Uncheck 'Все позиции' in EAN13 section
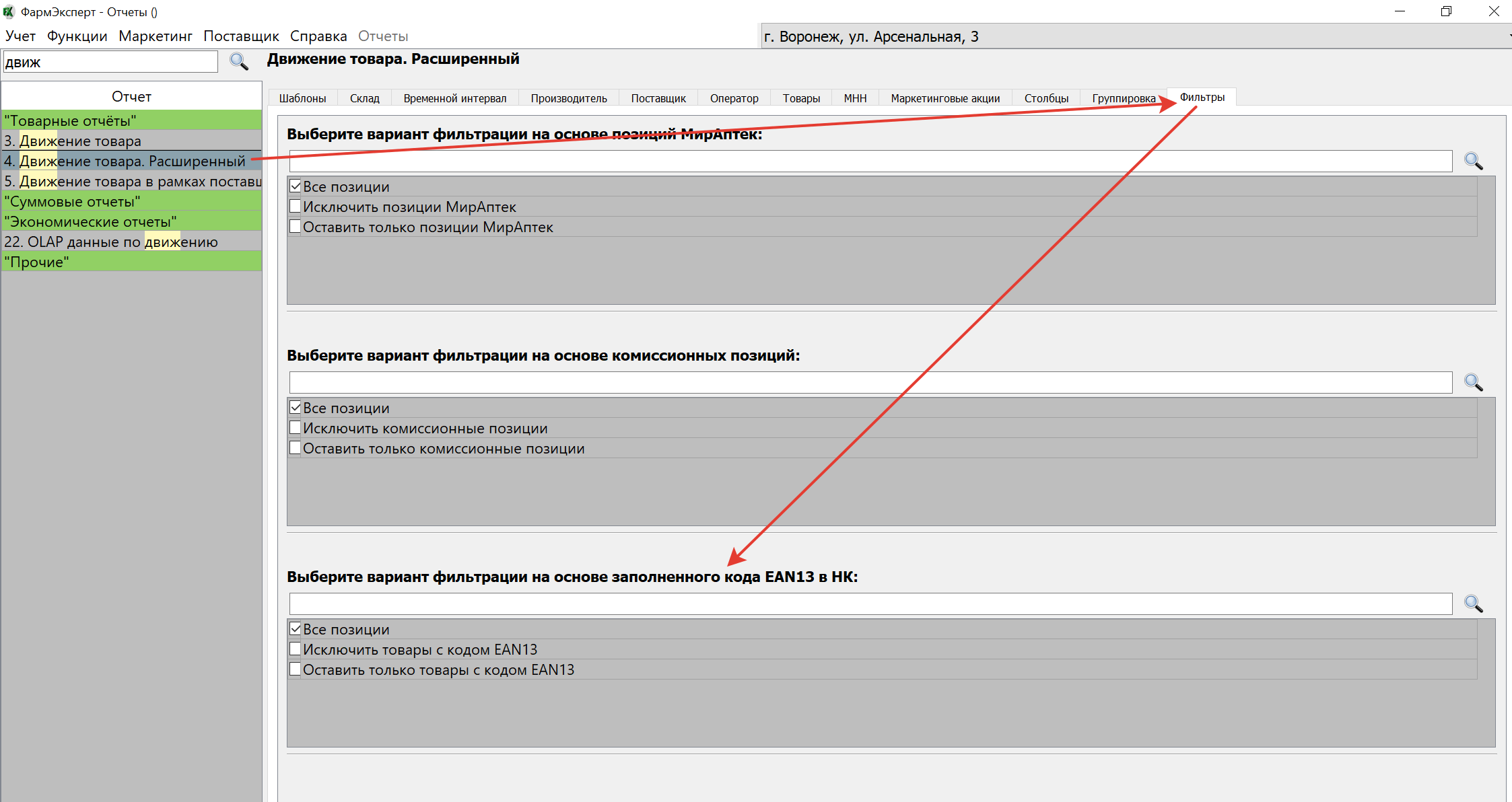 [296, 629]
